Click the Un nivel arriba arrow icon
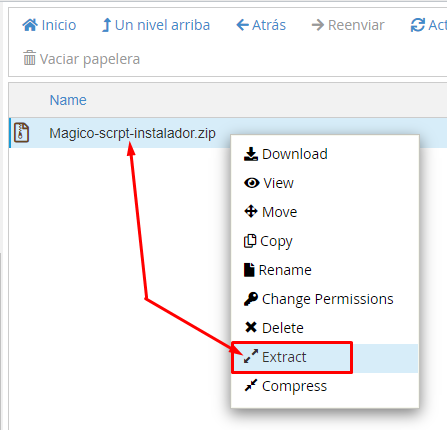447x430 pixels. coord(106,25)
